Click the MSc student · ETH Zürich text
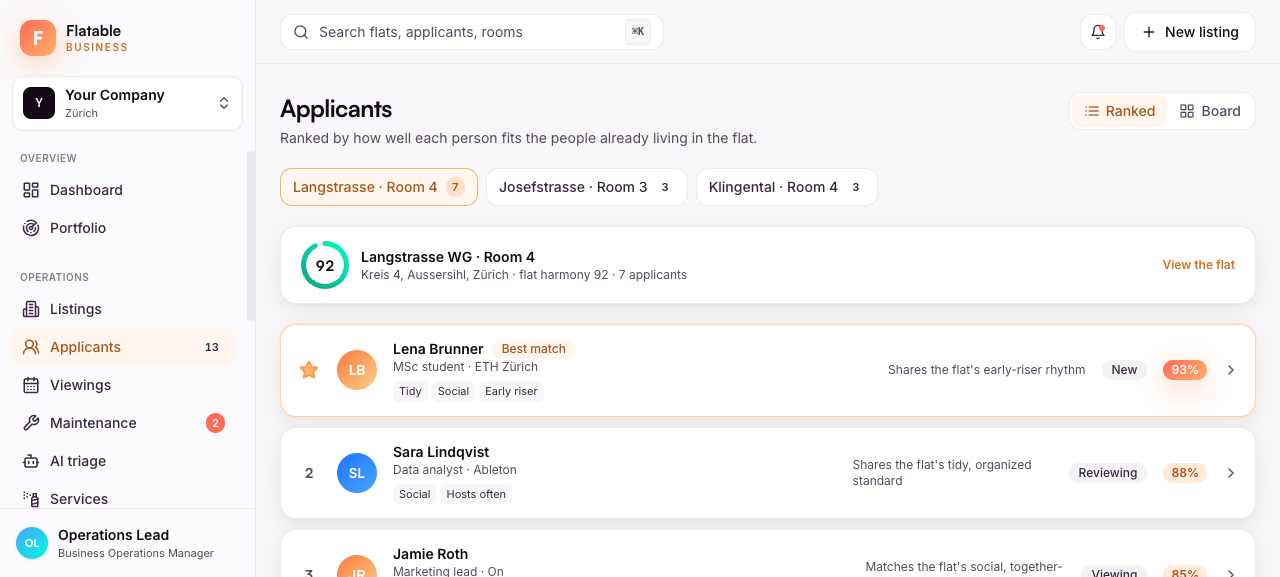 click(x=465, y=367)
